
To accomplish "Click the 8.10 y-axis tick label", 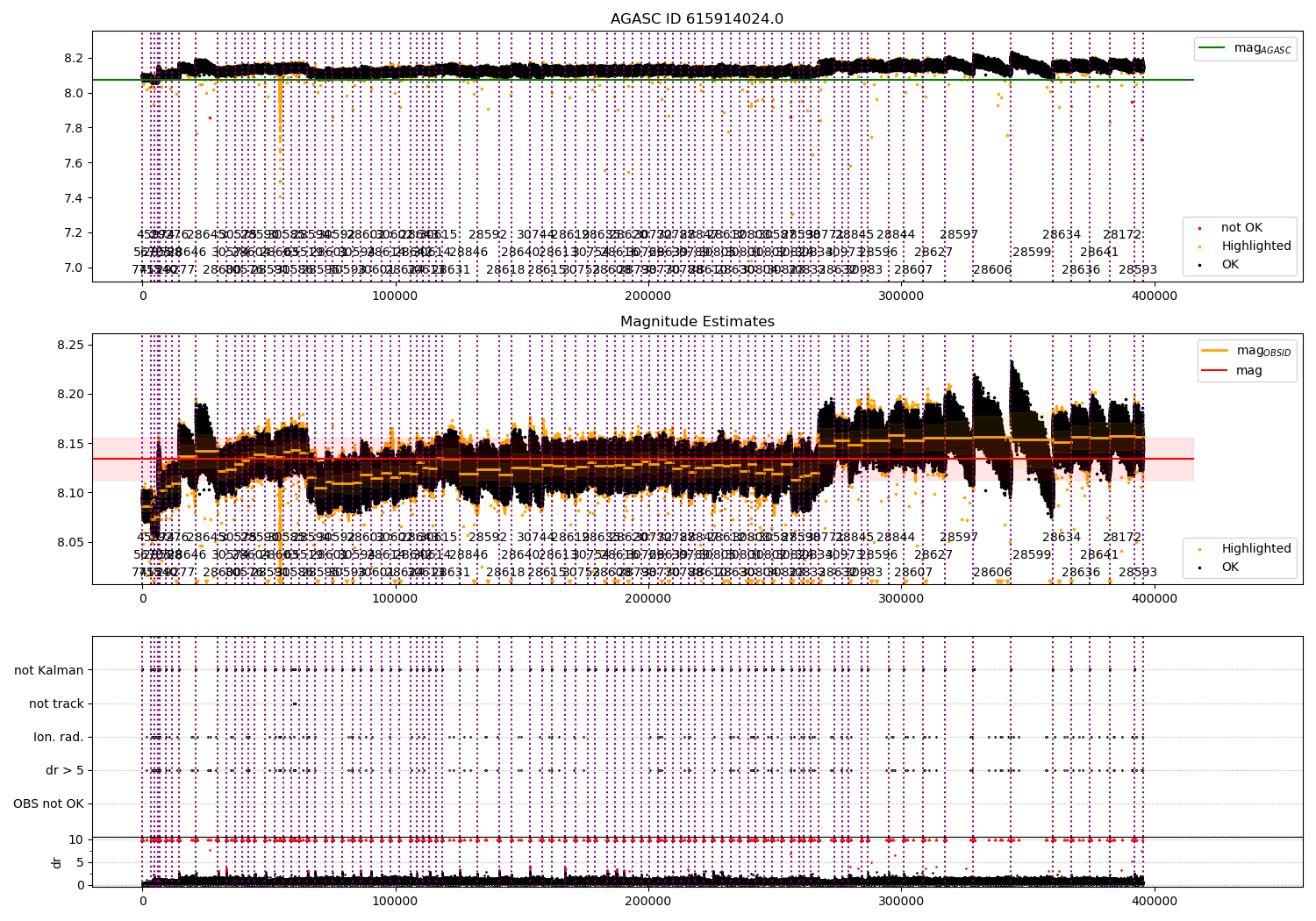I will [69, 493].
